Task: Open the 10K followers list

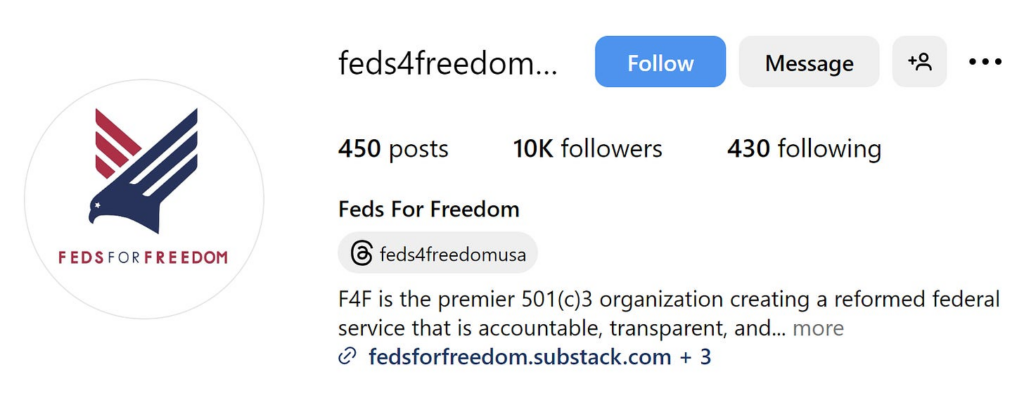Action: click(587, 150)
